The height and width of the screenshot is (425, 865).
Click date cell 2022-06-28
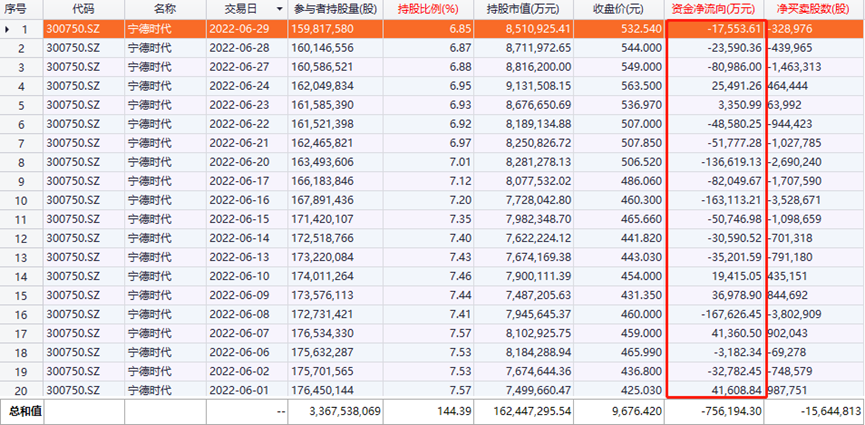[x=238, y=49]
